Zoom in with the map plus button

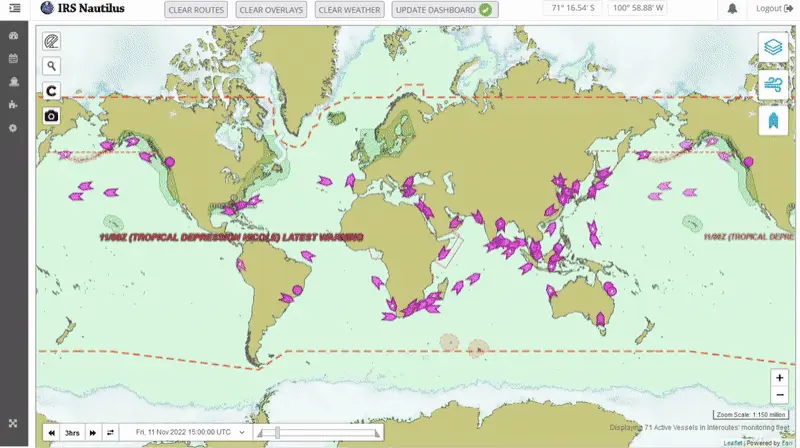point(779,378)
